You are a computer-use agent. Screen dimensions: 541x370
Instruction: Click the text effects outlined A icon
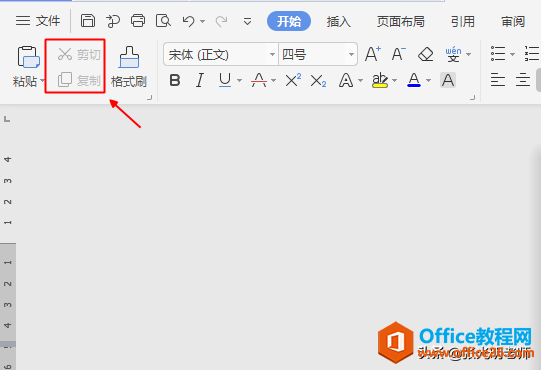tap(346, 80)
